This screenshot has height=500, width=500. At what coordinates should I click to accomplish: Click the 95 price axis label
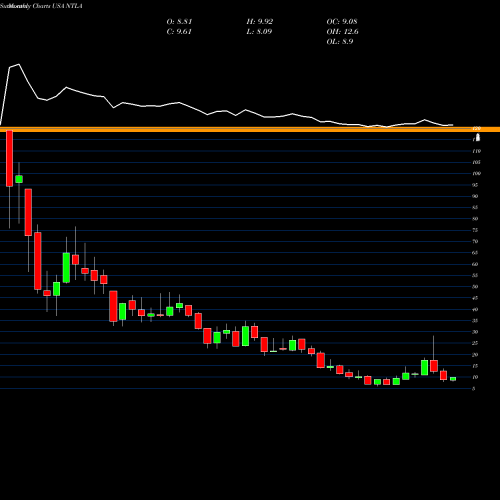[475, 185]
